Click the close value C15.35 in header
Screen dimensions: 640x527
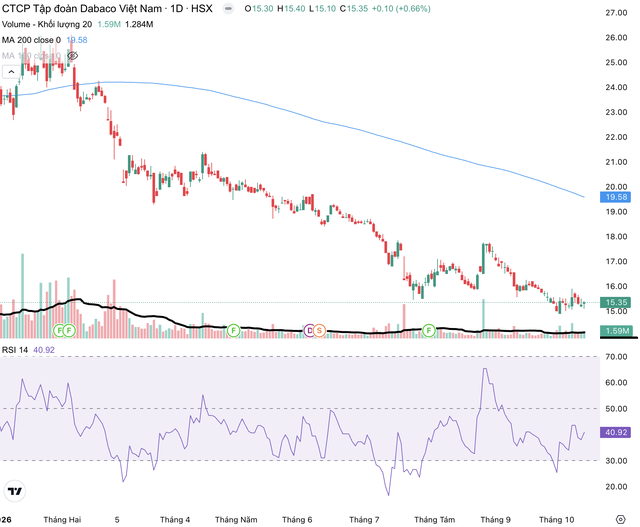pyautogui.click(x=354, y=9)
